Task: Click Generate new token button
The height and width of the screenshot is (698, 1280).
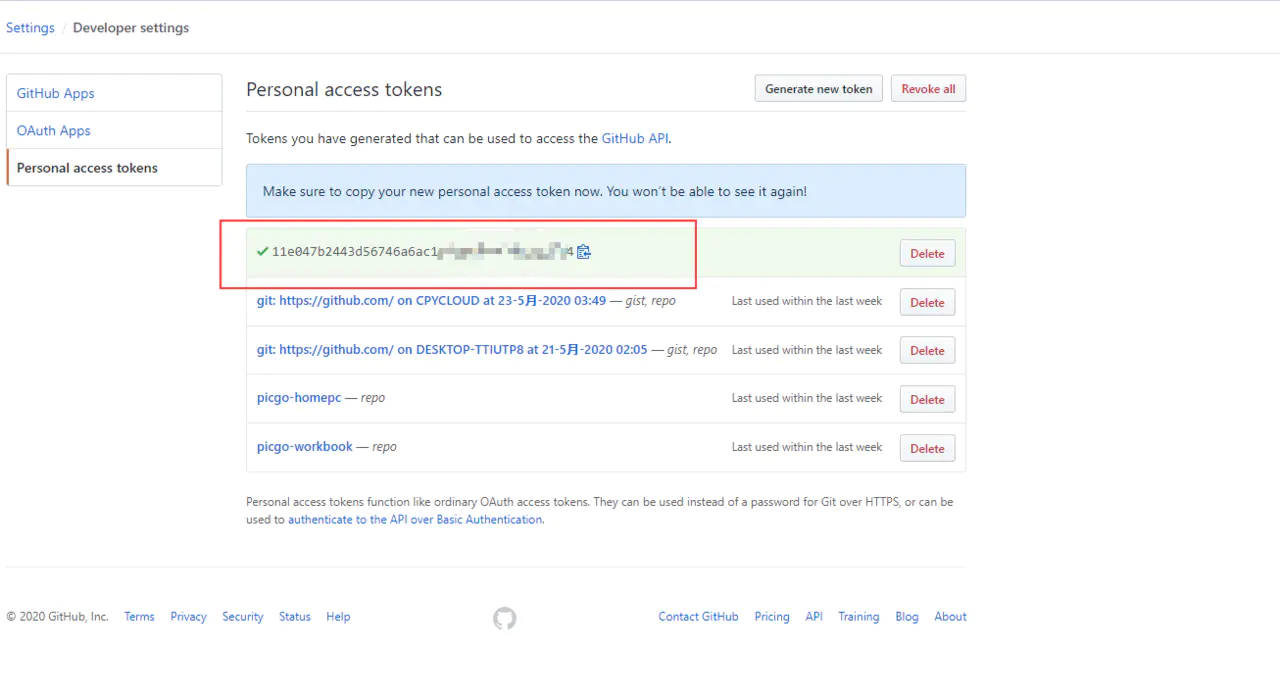Action: pos(818,89)
